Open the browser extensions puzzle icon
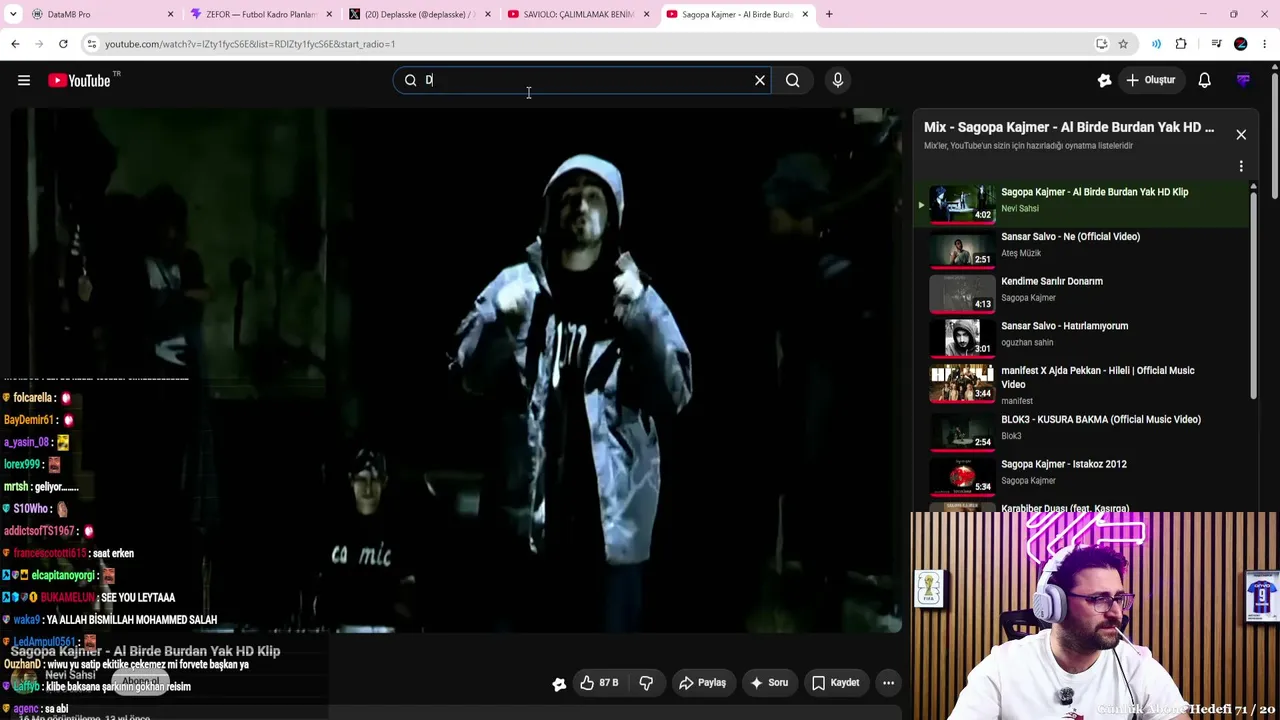 [1181, 44]
